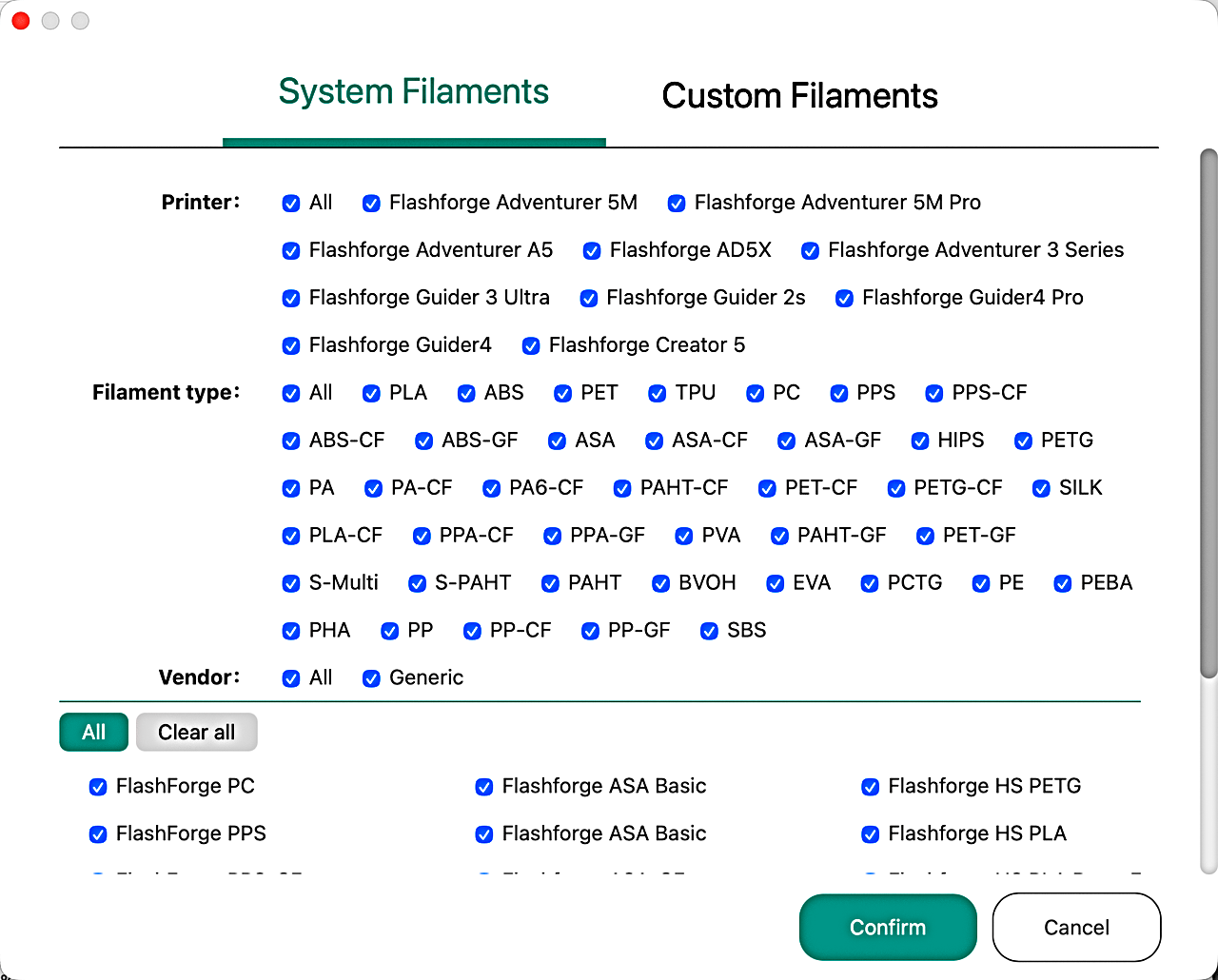1218x980 pixels.
Task: Uncheck PAHT-CF filament type
Action: [x=622, y=488]
